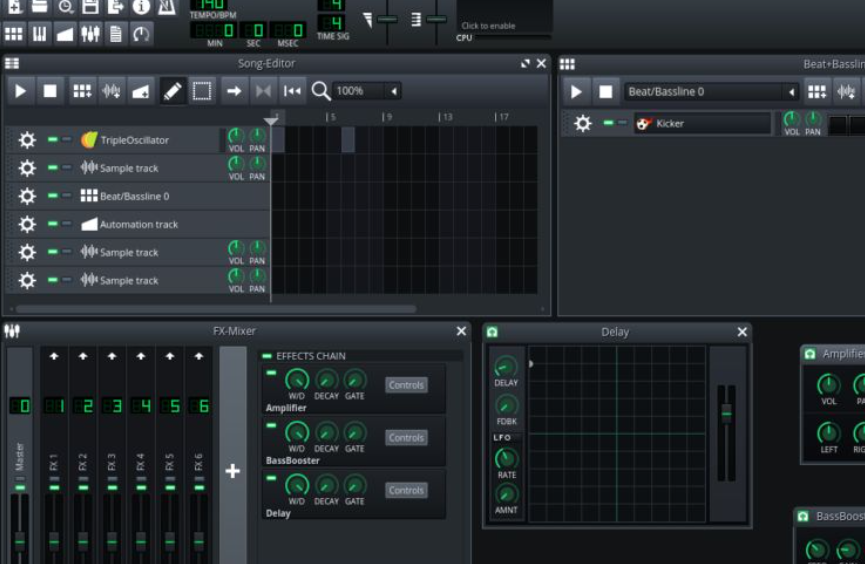Show the FX-Mixer via main toolbar icon
The image size is (865, 564).
click(90, 34)
